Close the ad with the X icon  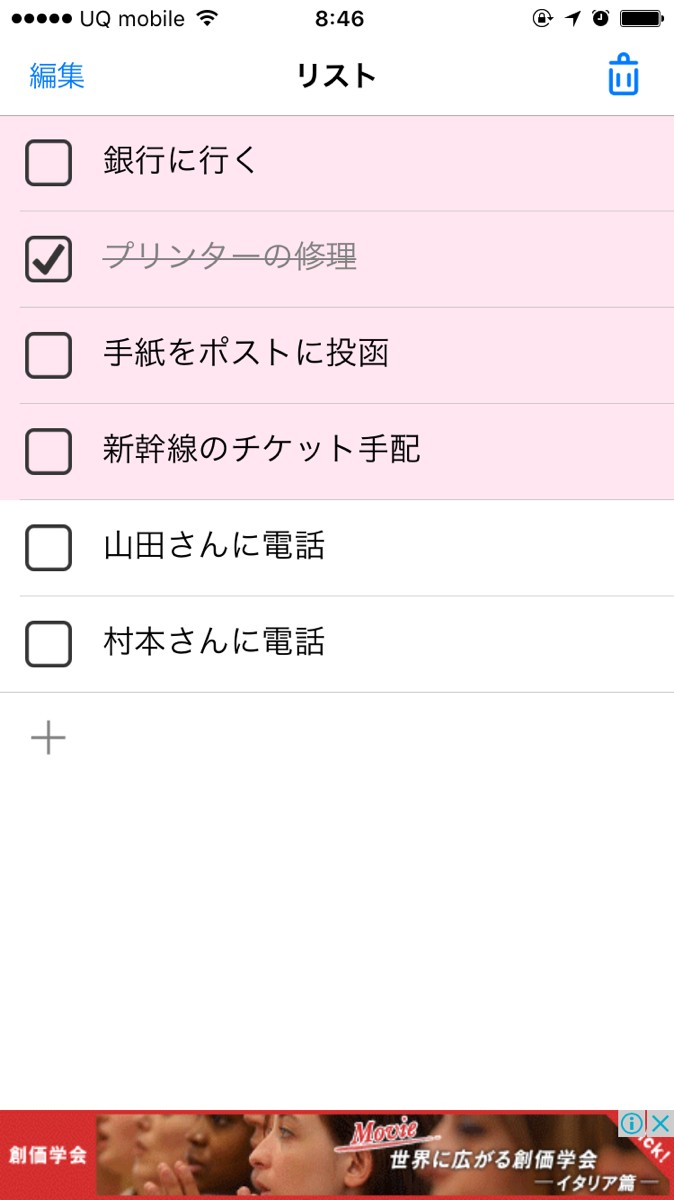(x=660, y=1124)
